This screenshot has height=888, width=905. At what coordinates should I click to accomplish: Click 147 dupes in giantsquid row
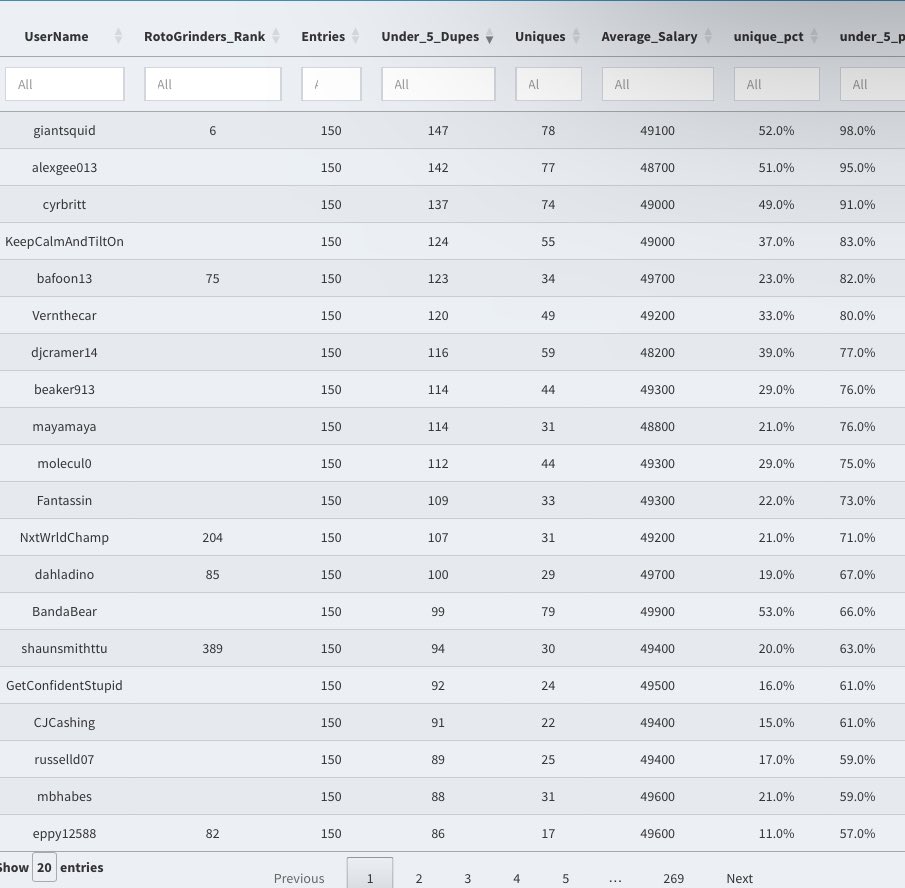tap(438, 130)
